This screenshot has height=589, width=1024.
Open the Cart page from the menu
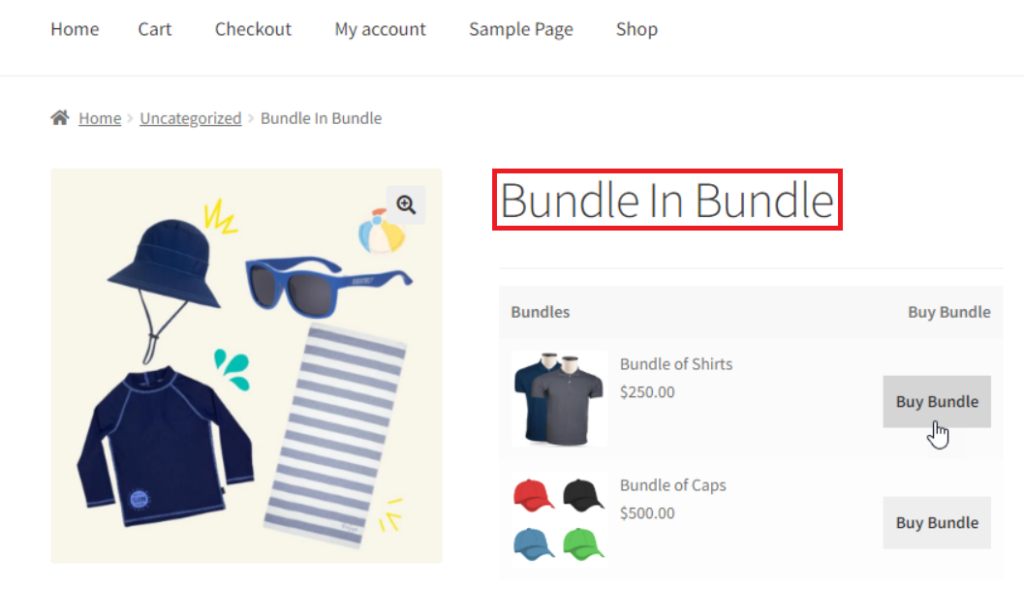[154, 29]
